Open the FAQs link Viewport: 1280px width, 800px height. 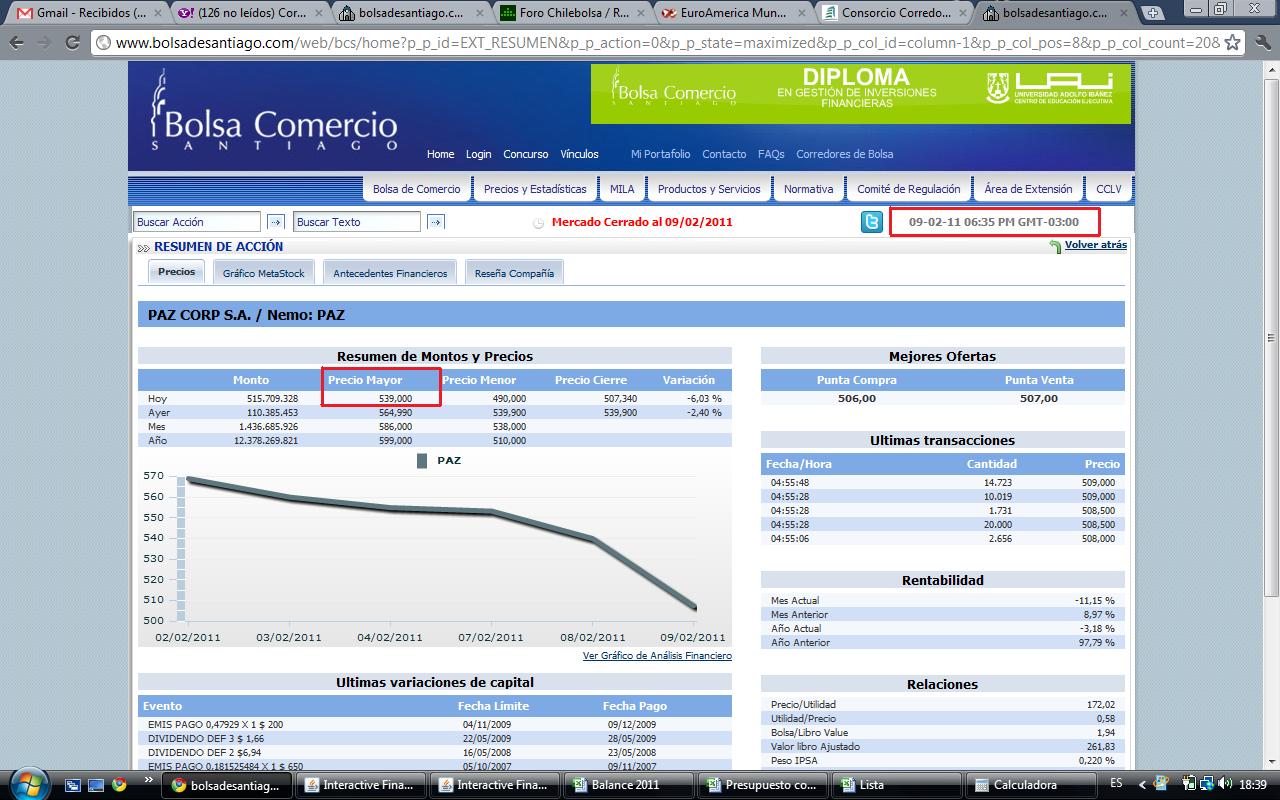click(x=771, y=154)
